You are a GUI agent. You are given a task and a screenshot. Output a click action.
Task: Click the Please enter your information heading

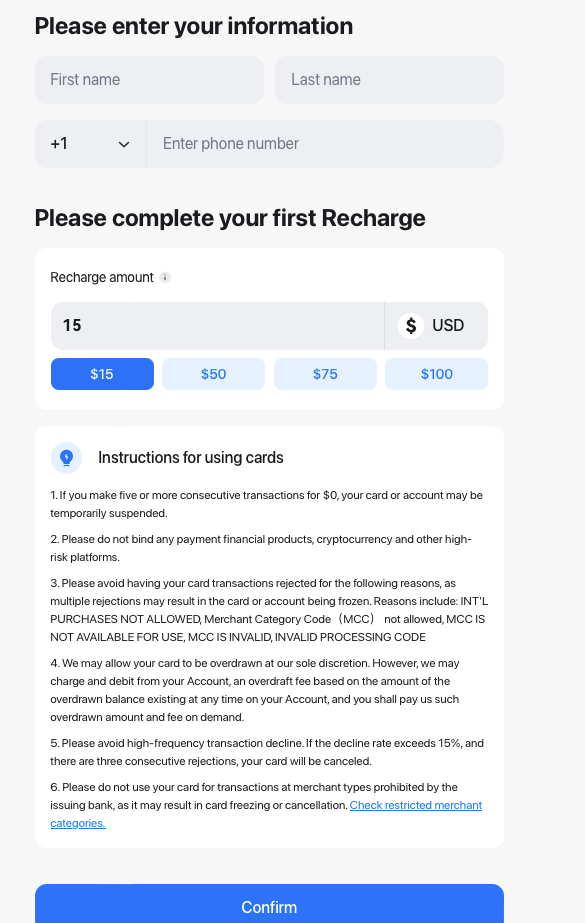point(194,26)
